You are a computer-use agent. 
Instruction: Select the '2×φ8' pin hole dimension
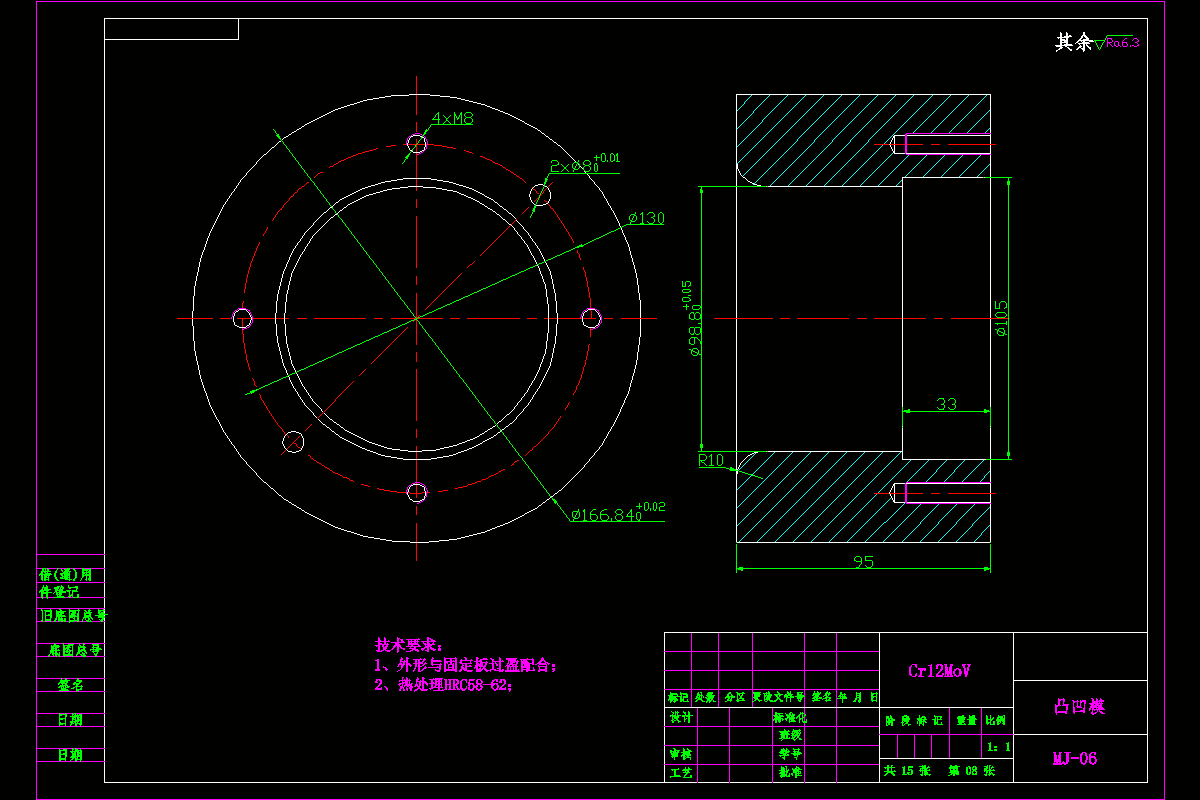coord(584,165)
